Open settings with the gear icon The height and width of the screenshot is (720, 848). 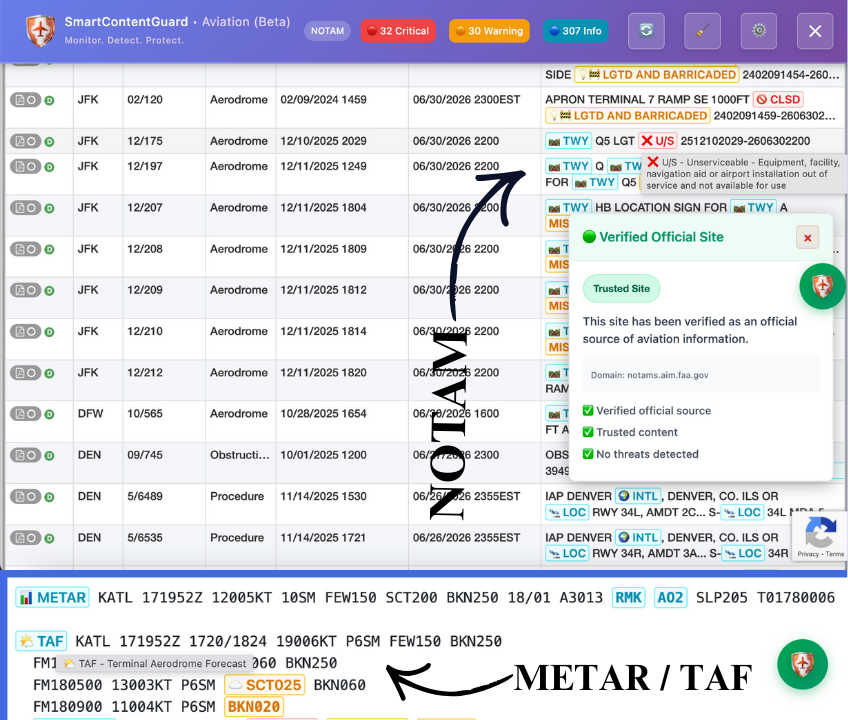pos(758,31)
